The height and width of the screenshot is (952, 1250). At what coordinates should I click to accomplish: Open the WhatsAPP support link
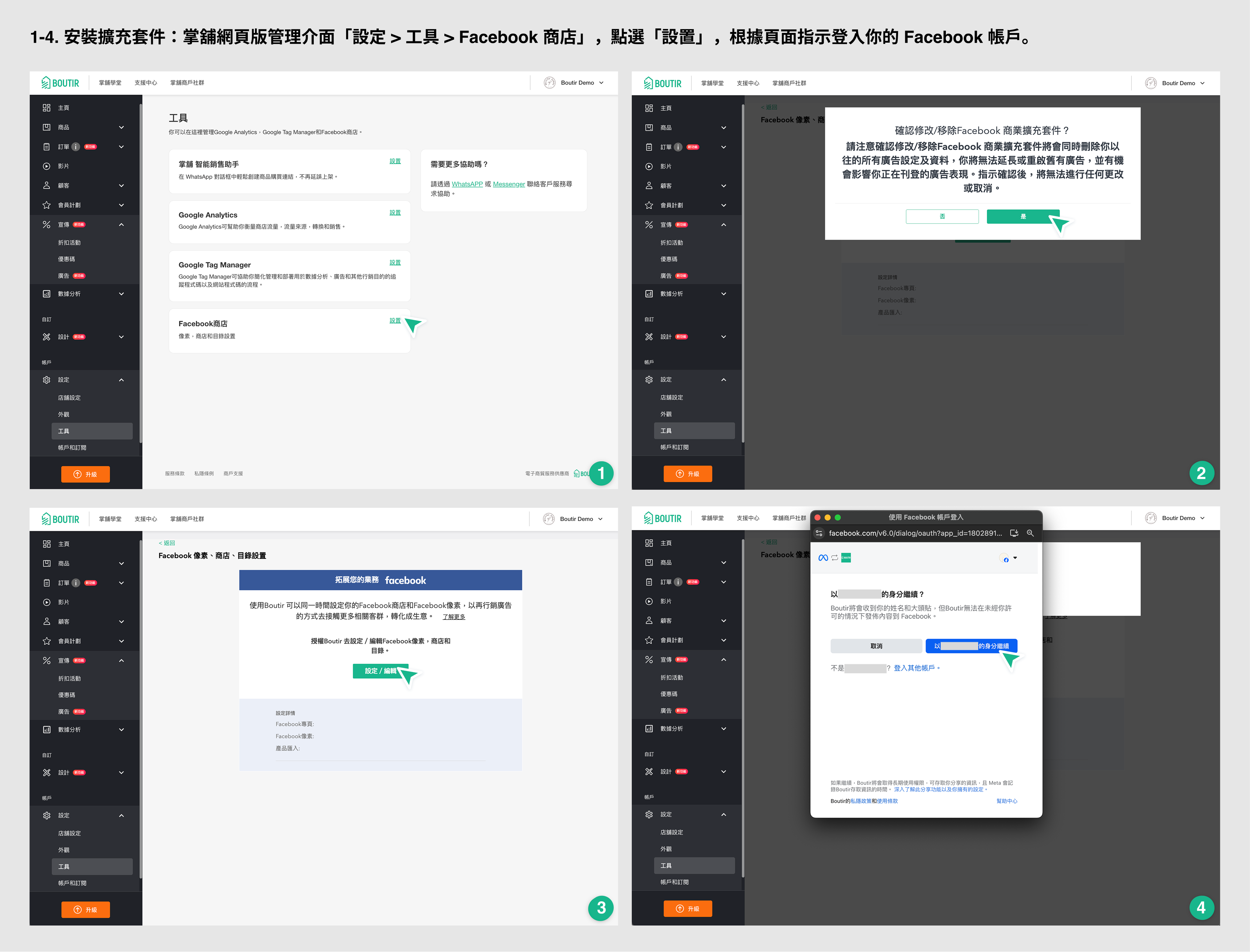click(467, 184)
